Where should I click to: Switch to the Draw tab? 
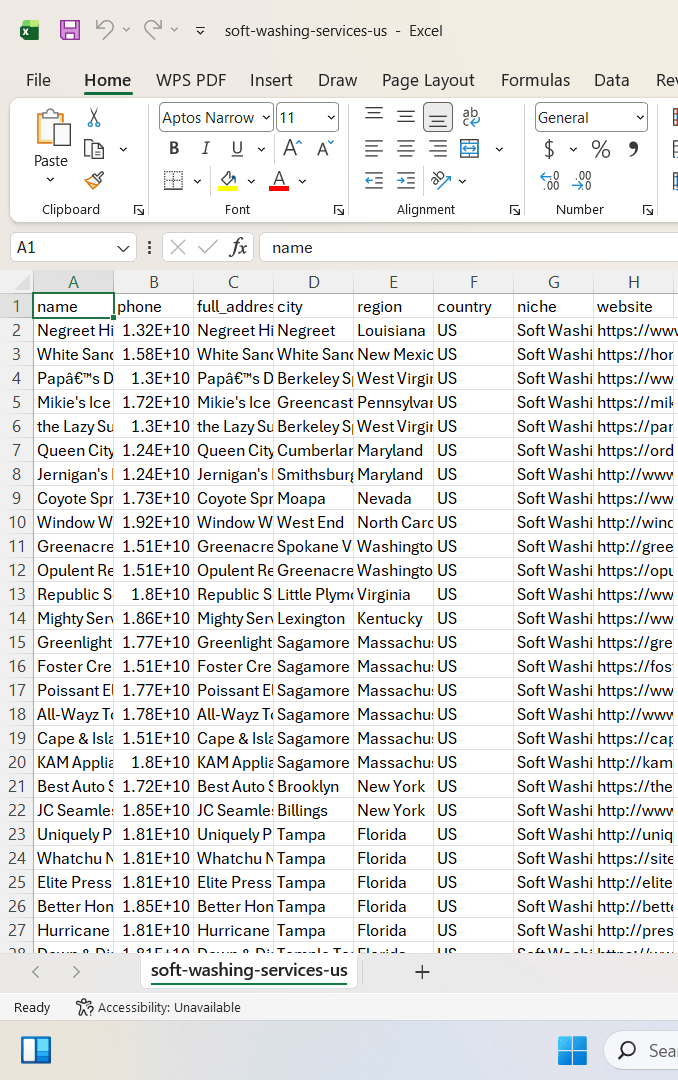(x=338, y=81)
